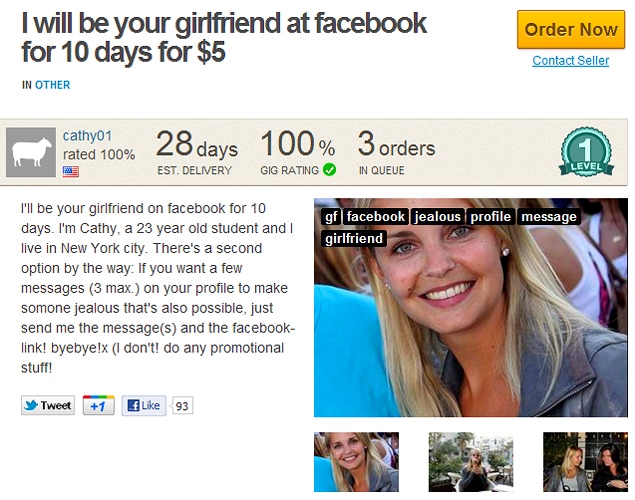Select the 'profile' tag

tap(490, 217)
